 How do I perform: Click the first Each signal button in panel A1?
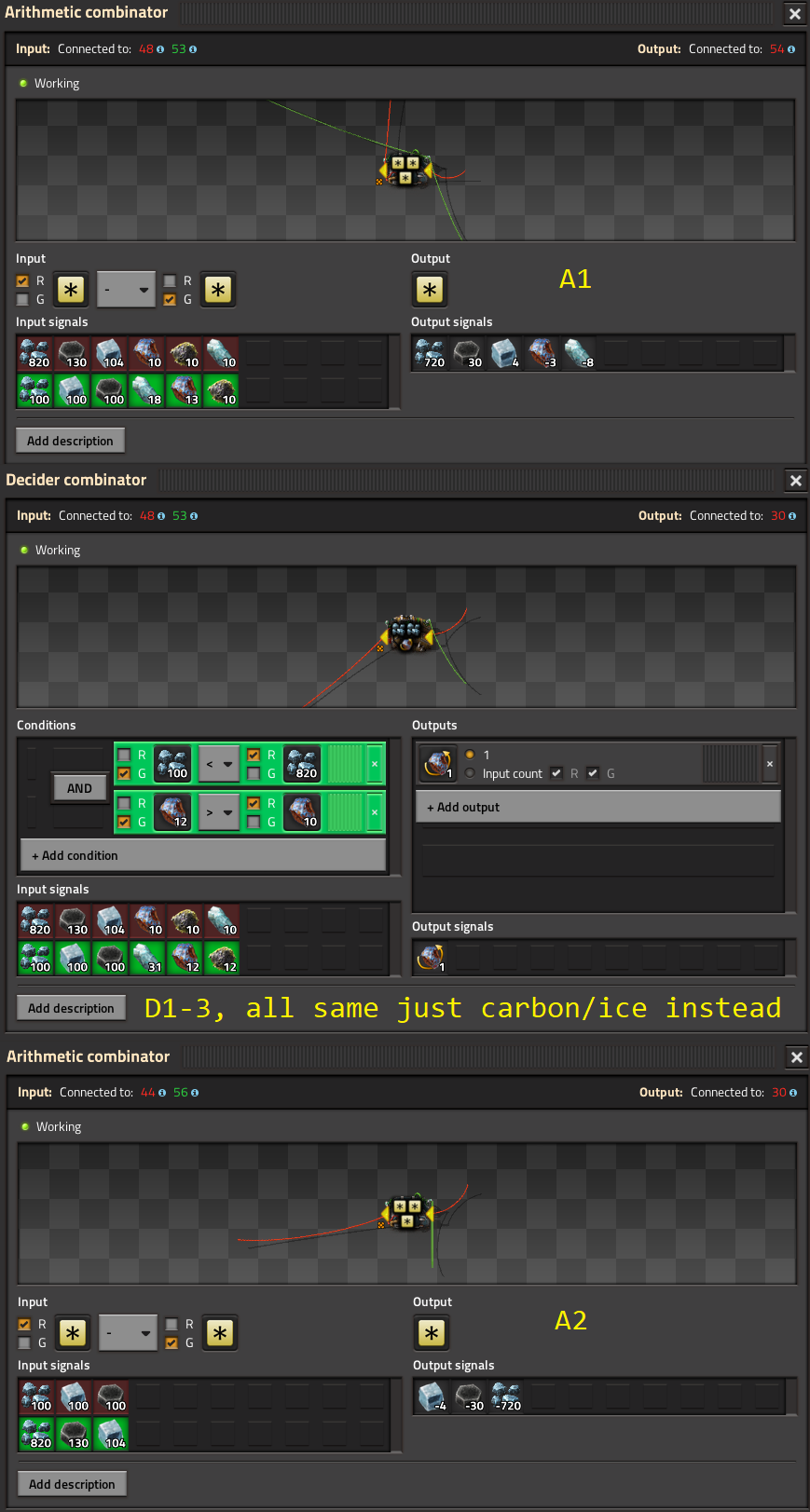coord(71,290)
